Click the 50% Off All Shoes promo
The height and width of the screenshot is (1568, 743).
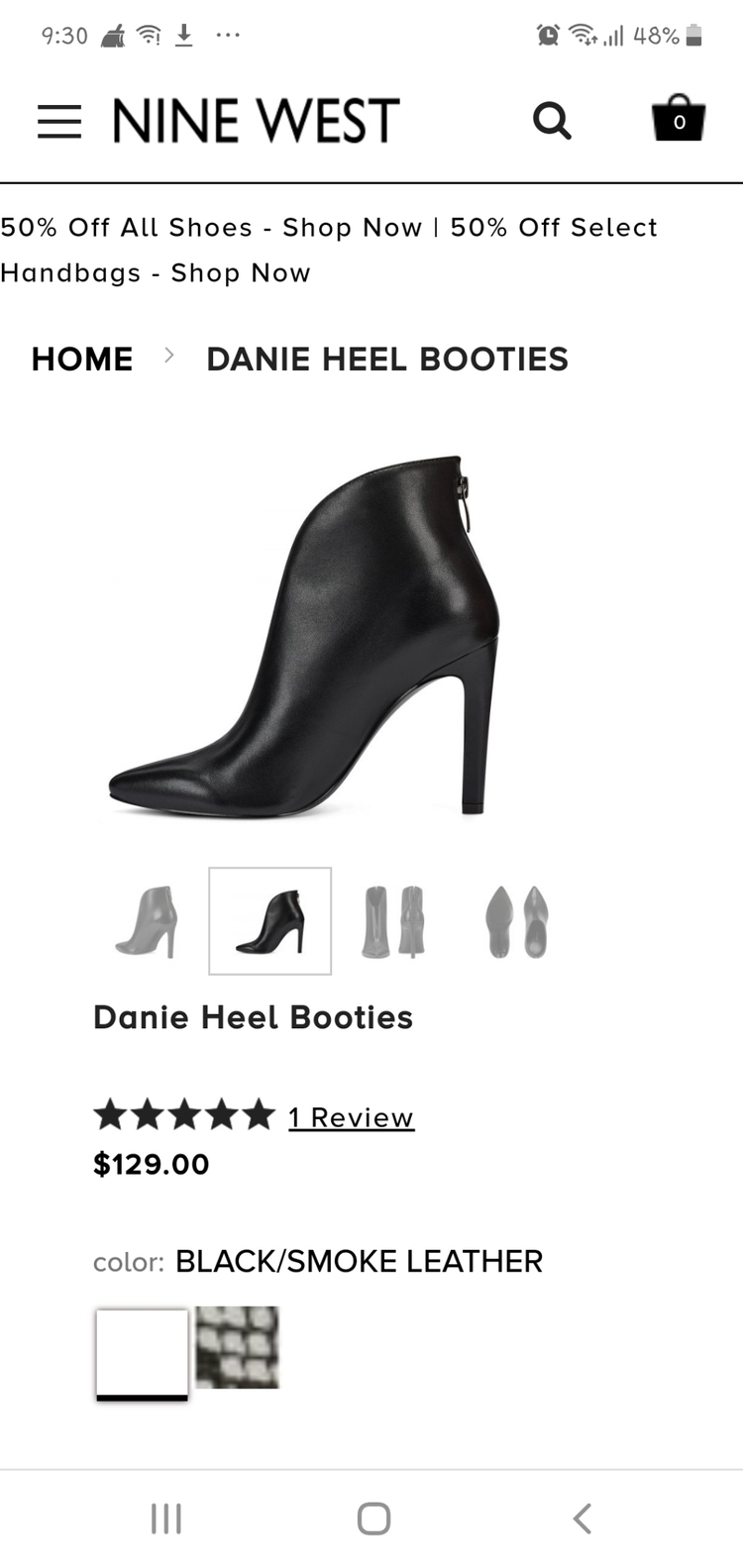coord(211,227)
